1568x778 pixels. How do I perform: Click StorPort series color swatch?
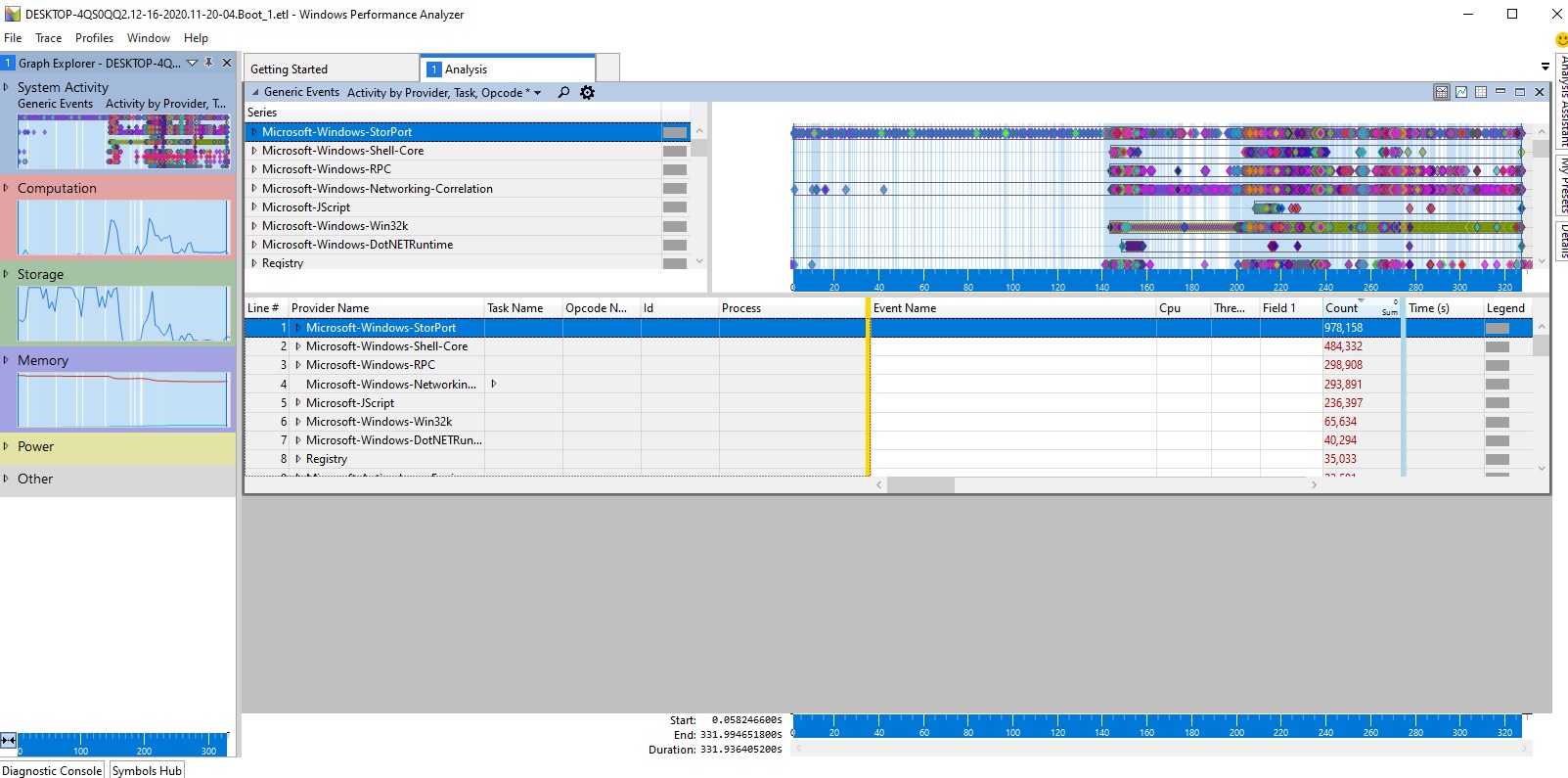[675, 132]
